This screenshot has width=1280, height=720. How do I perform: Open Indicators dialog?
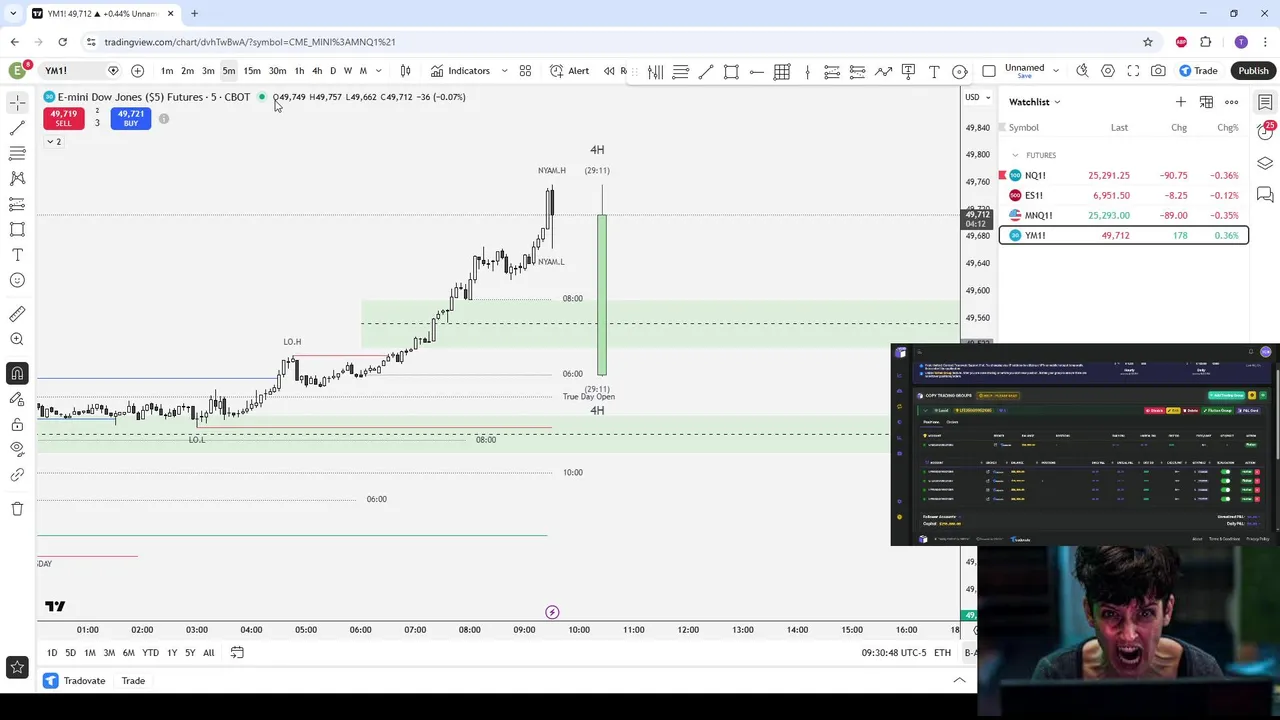pos(460,71)
